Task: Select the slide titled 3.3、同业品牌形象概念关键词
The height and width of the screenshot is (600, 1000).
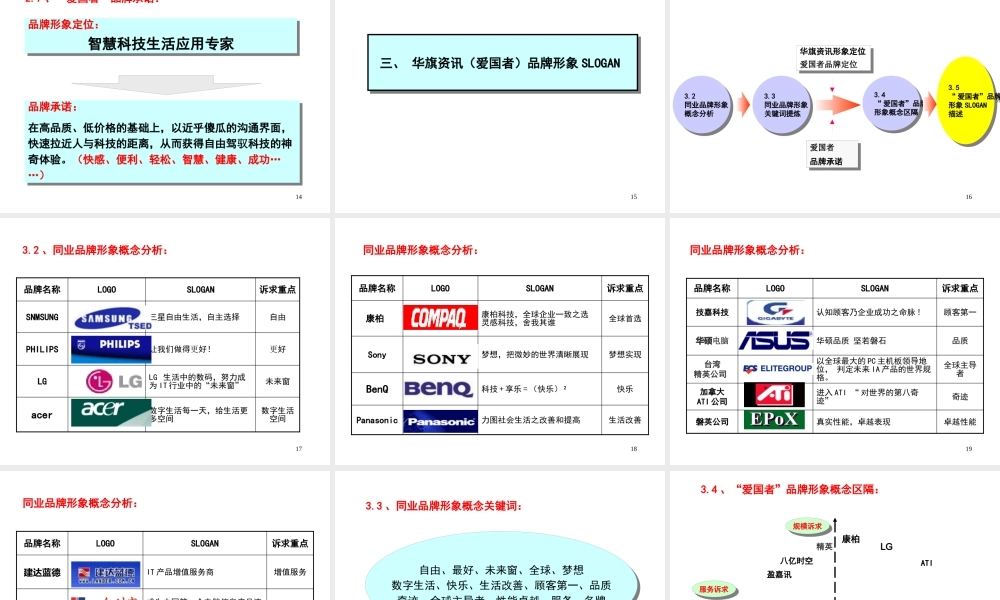Action: point(500,536)
